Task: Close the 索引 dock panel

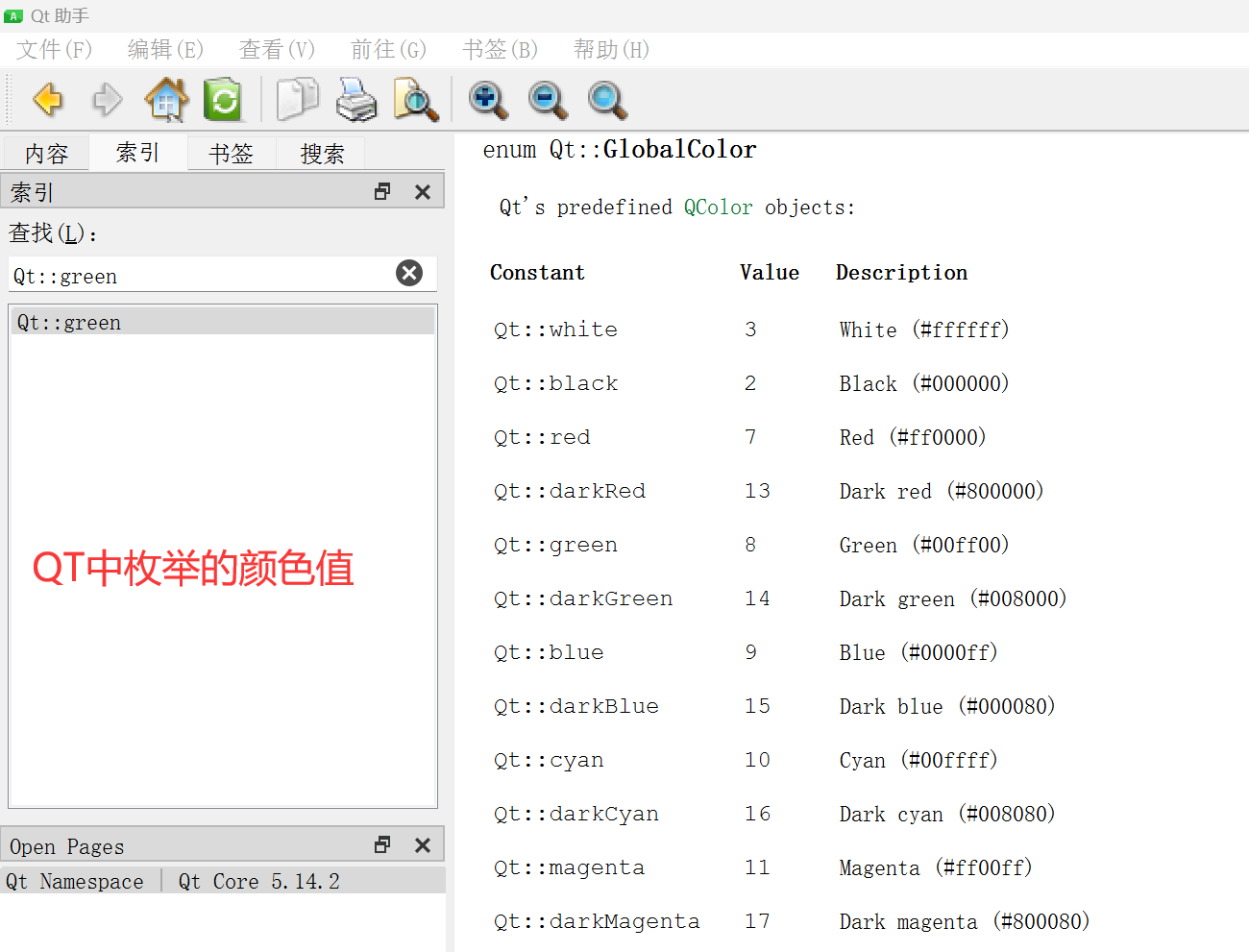Action: click(423, 192)
